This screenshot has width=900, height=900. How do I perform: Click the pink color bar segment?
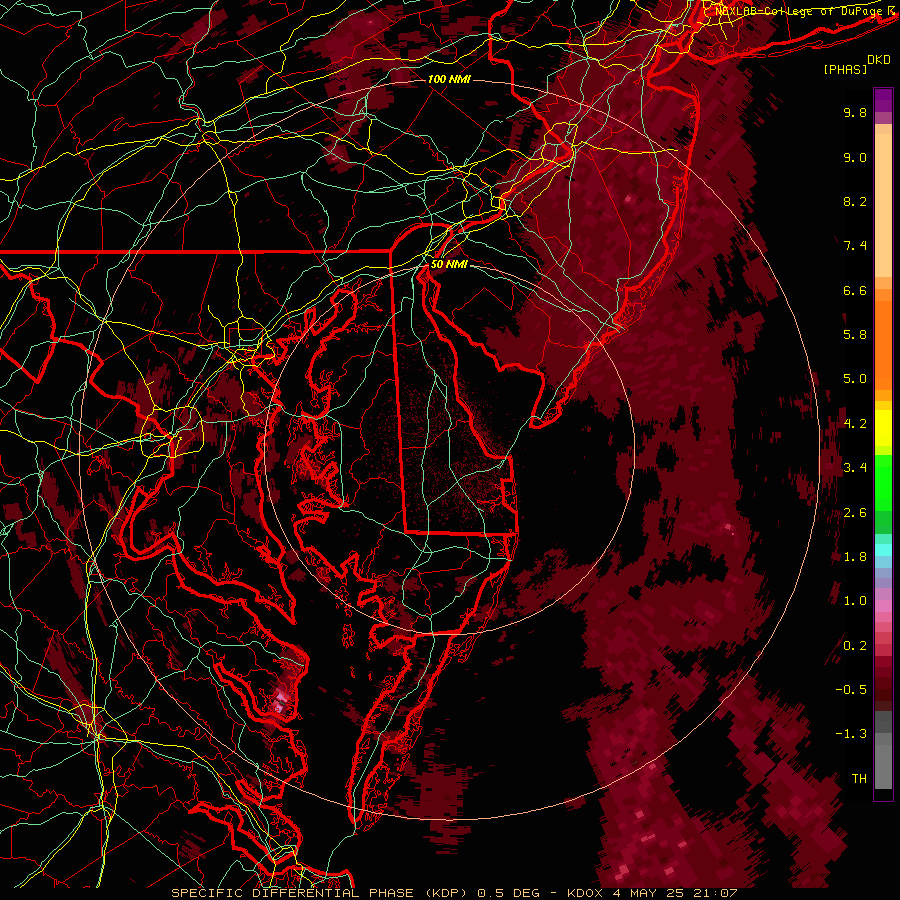coord(883,606)
